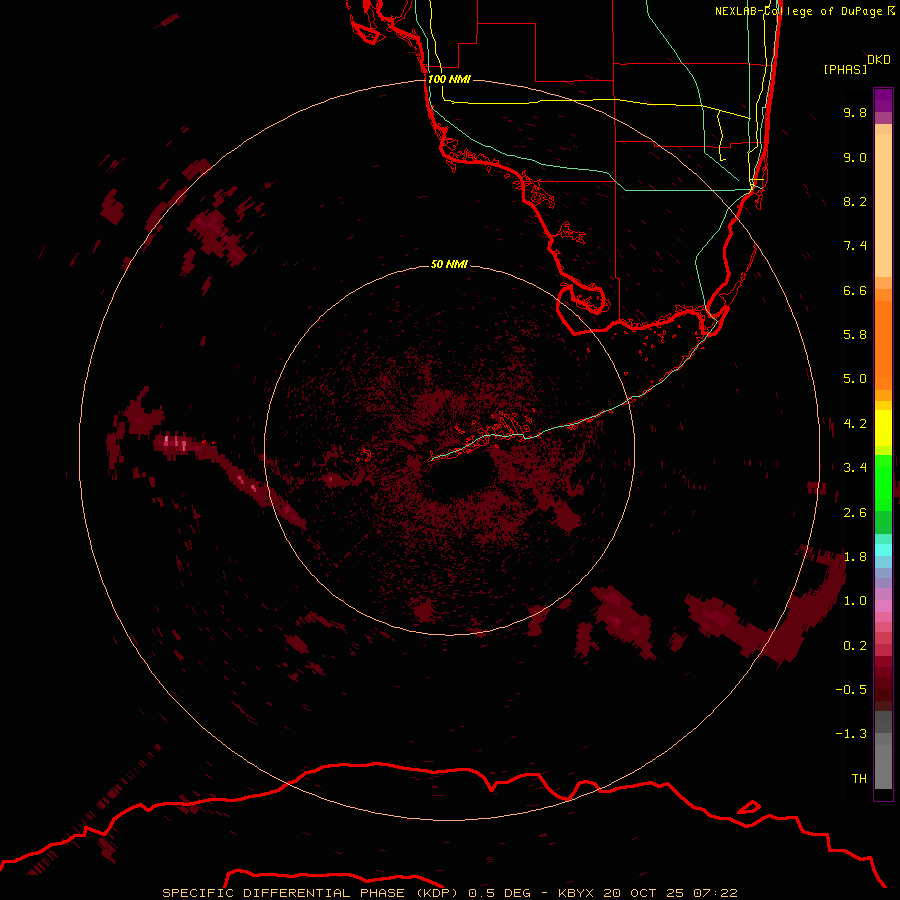Click the 9.0 scale value

pos(855,157)
